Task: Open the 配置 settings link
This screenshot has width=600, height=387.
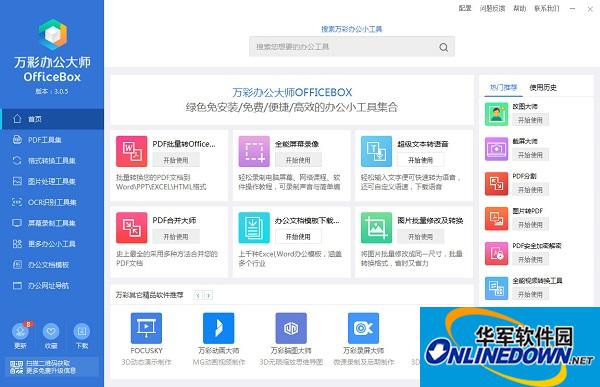Action: point(465,8)
